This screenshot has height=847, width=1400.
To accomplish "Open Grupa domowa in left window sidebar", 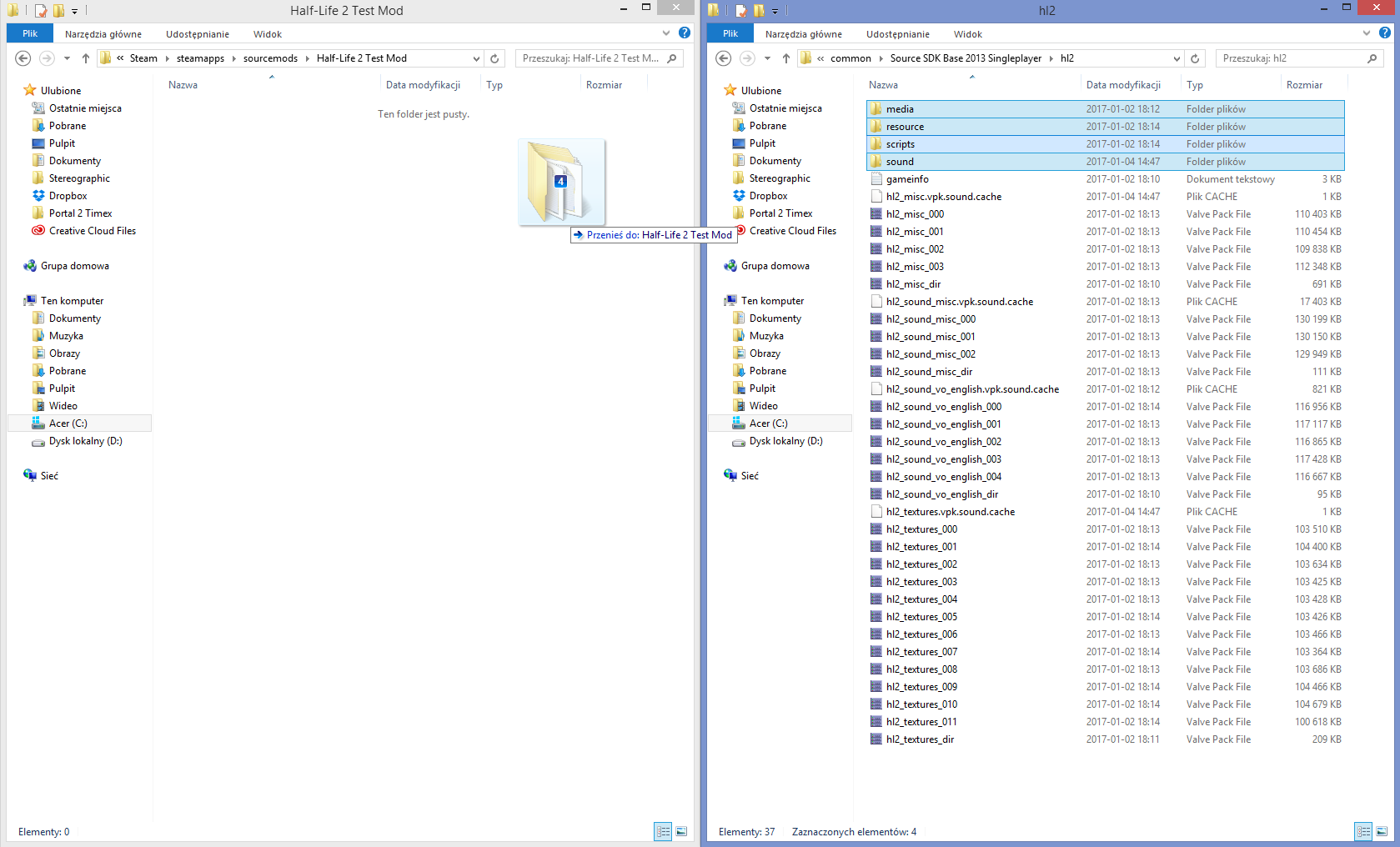I will pos(74,266).
